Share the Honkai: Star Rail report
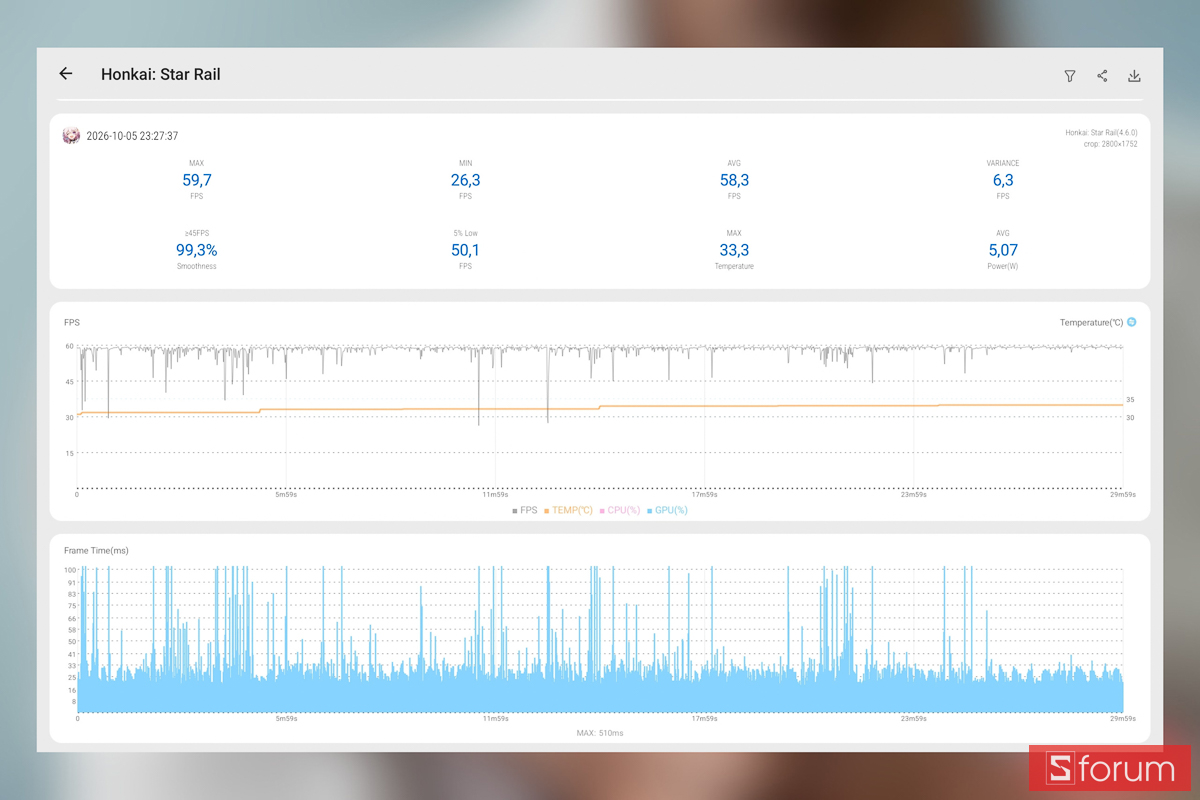The height and width of the screenshot is (800, 1200). [x=1102, y=76]
